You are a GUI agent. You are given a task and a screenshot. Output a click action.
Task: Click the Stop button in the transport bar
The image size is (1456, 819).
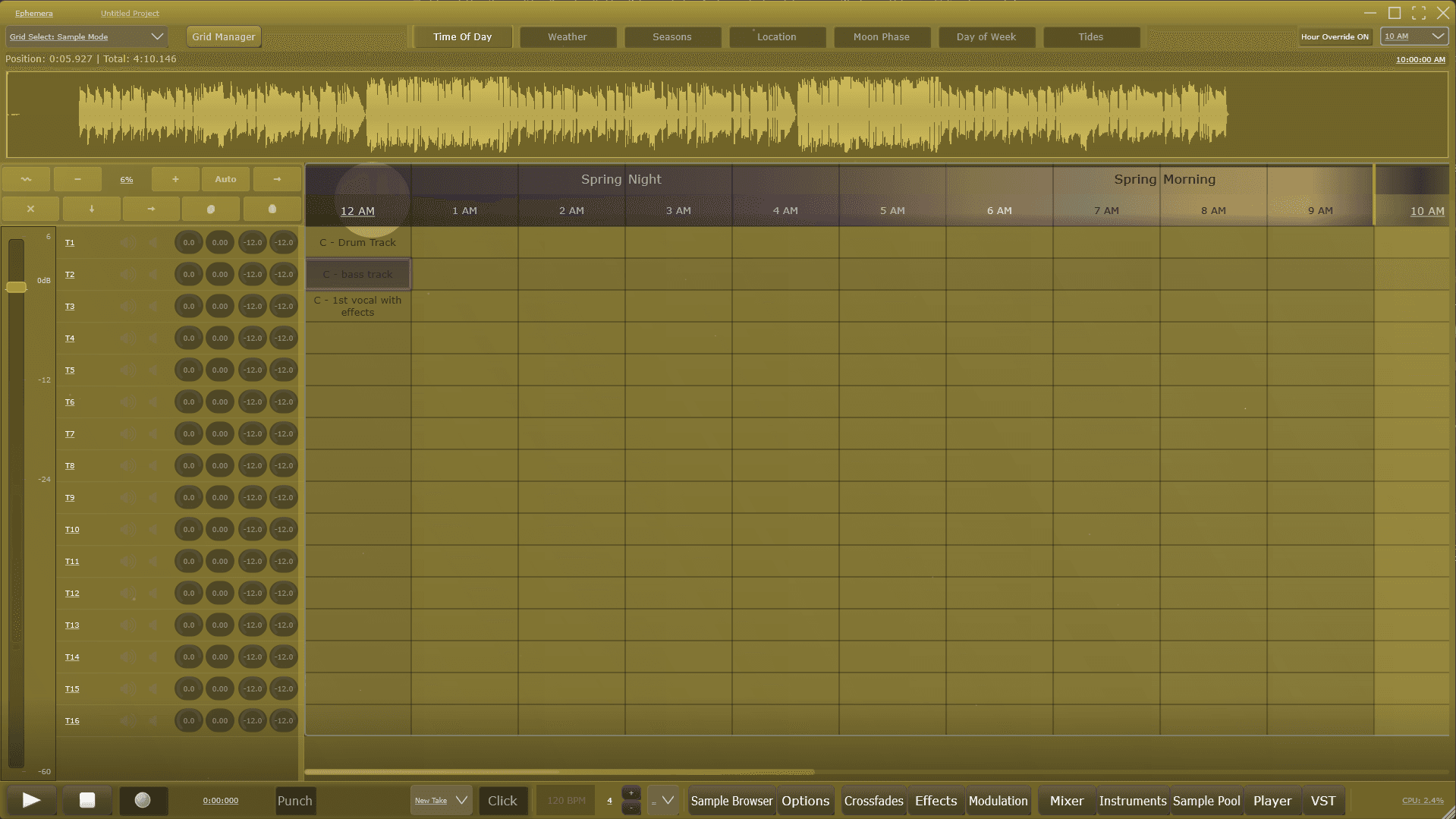pos(87,800)
